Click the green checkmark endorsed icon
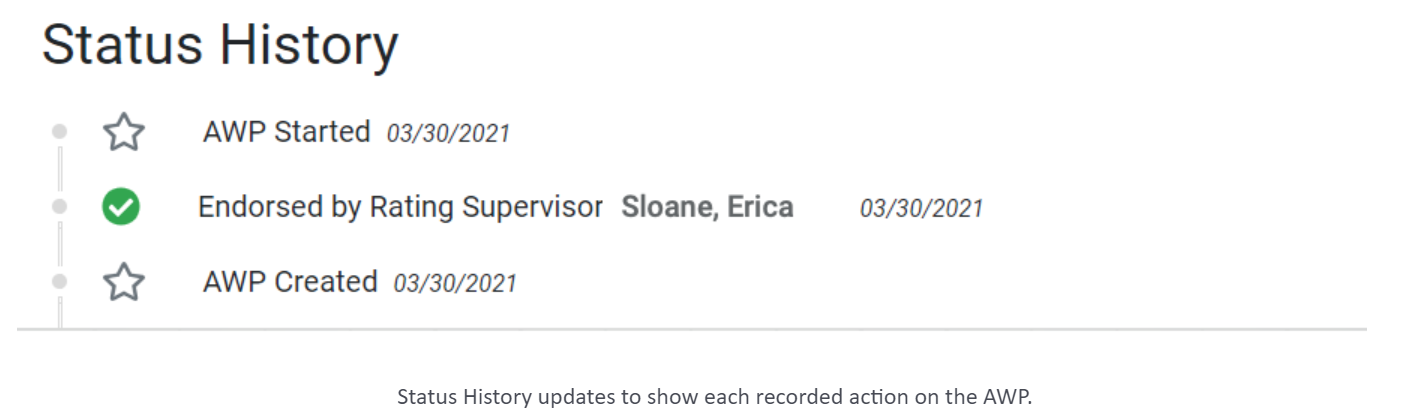 pyautogui.click(x=121, y=207)
